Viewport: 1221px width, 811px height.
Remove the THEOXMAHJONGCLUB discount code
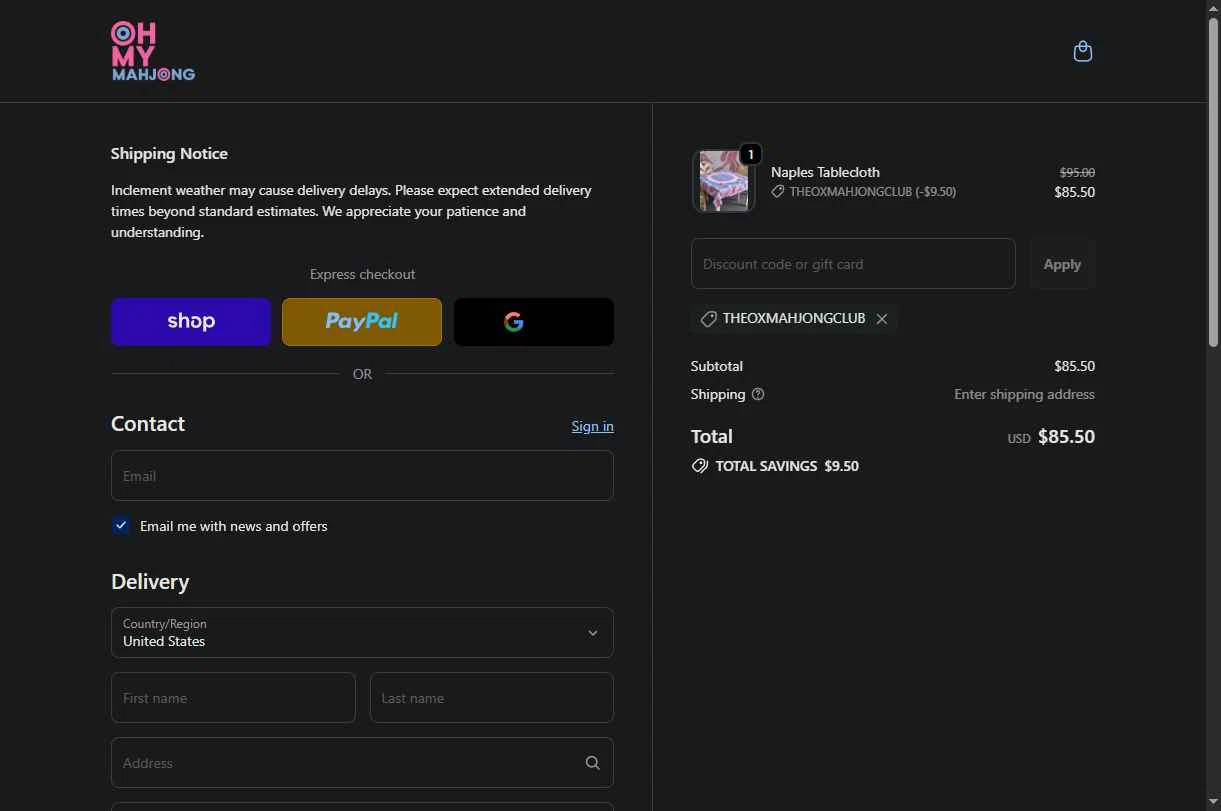pos(881,318)
